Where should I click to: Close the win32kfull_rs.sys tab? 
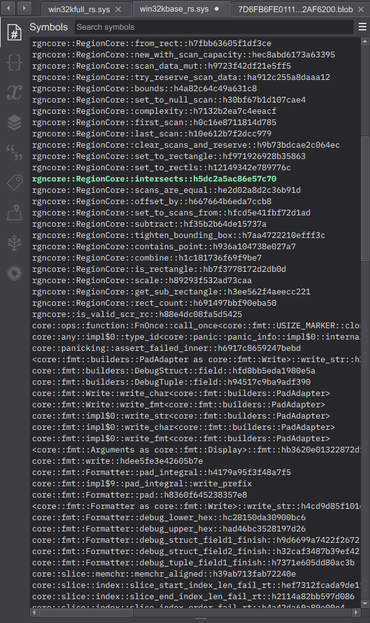point(118,9)
